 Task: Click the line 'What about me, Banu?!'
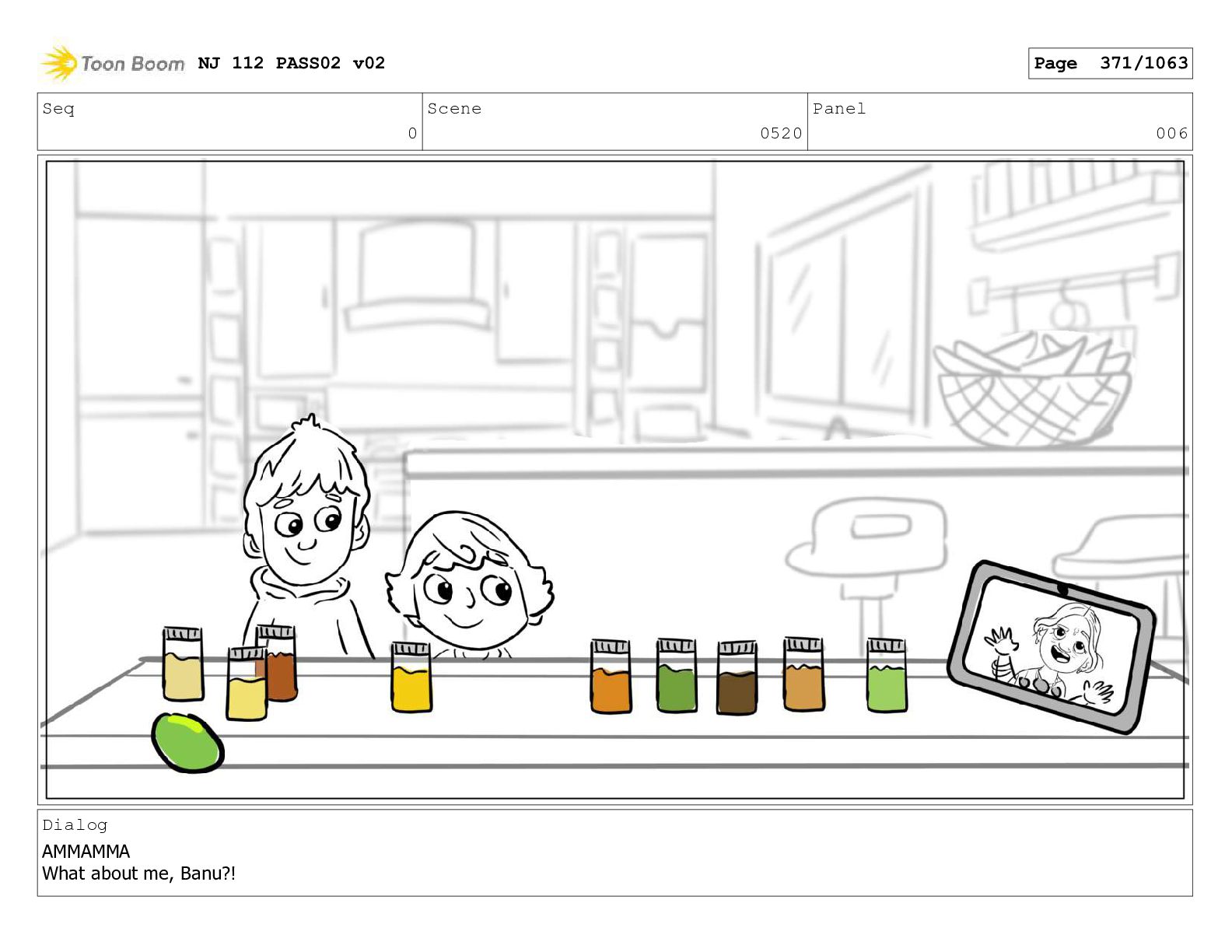(x=138, y=873)
